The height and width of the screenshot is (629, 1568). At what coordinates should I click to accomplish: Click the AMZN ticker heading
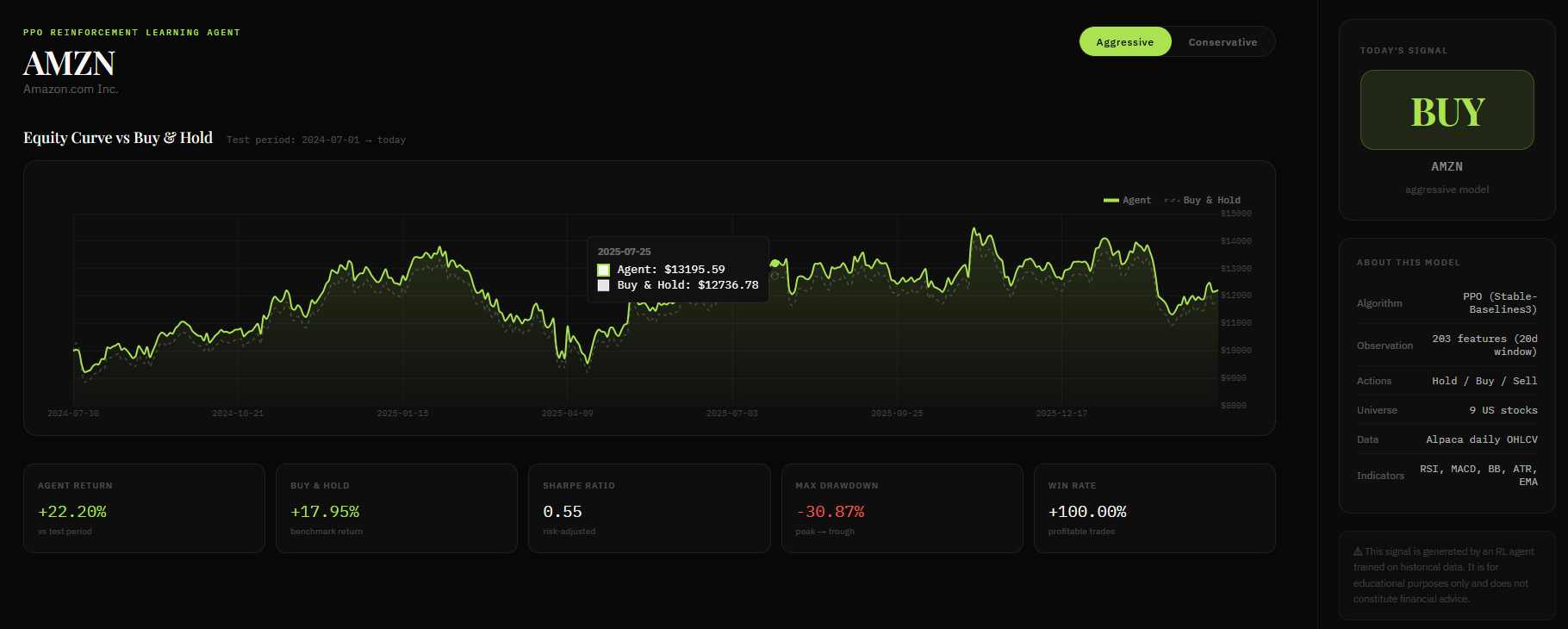(69, 64)
